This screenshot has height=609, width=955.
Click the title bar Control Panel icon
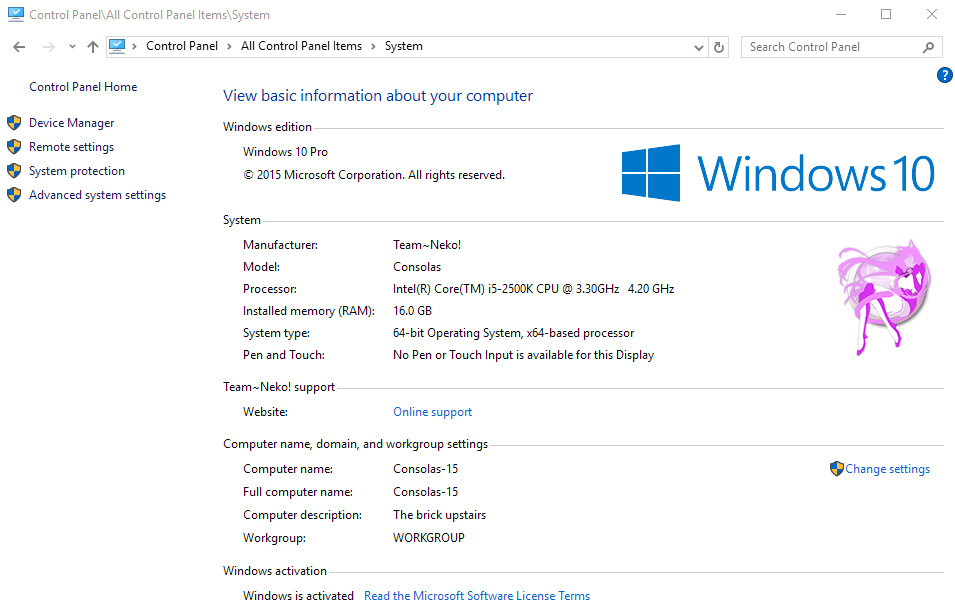(x=15, y=14)
